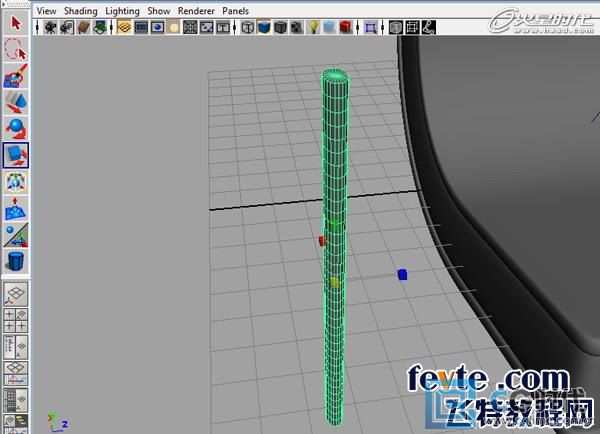Open the Camera Attributes icon
This screenshot has height=434, width=600.
click(x=67, y=28)
